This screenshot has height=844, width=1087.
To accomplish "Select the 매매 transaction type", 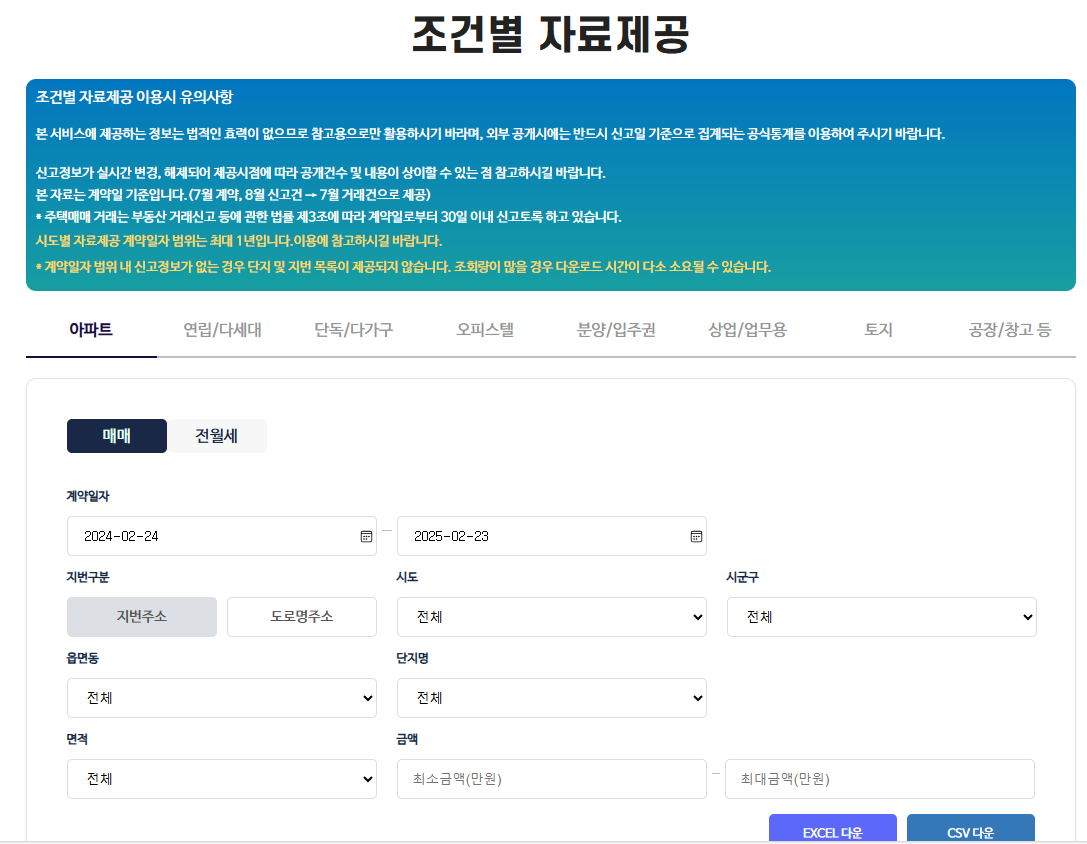I will click(116, 436).
